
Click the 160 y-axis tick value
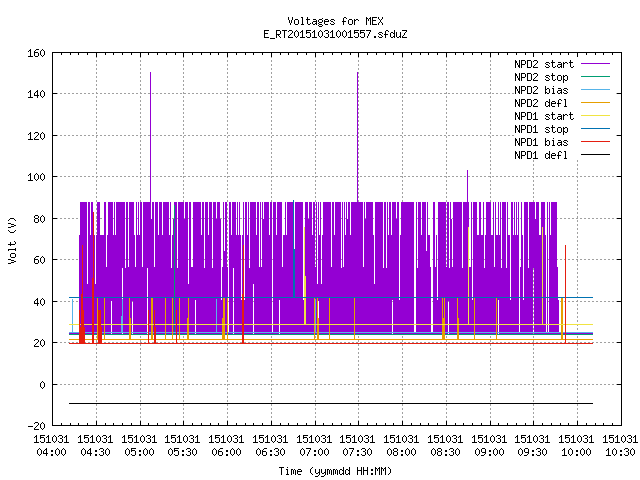tap(36, 53)
